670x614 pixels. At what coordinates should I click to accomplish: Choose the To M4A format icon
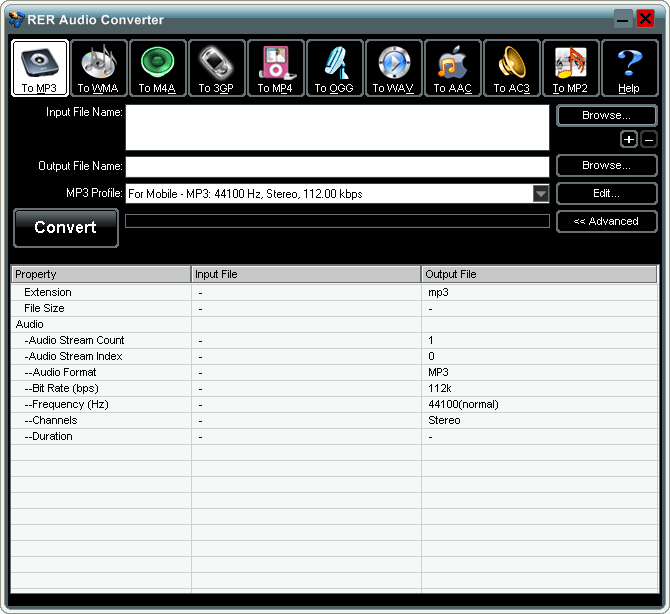158,68
